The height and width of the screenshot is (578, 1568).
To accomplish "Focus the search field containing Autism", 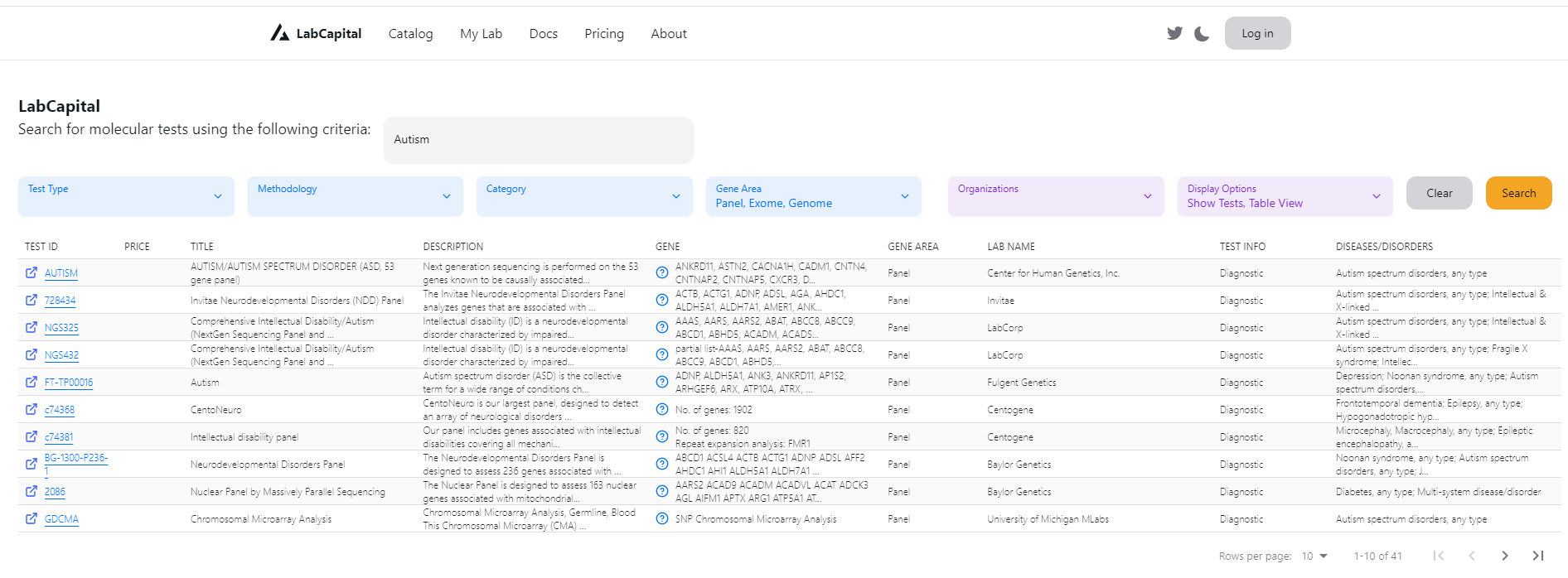I will pyautogui.click(x=539, y=140).
